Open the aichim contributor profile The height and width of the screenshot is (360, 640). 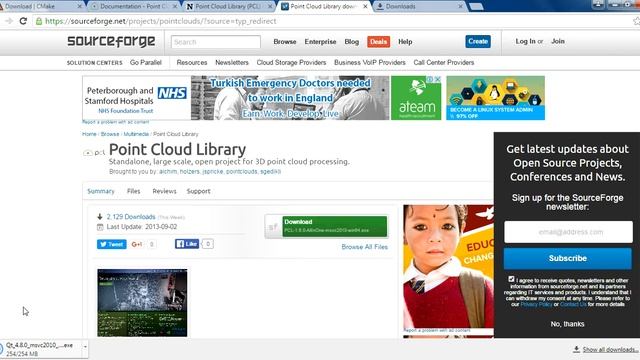tap(168, 171)
